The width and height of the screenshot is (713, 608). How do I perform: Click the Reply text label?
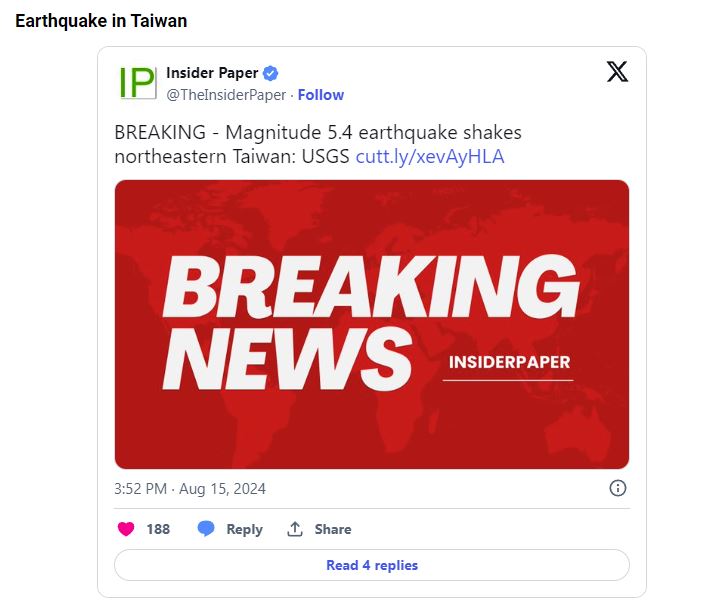[x=245, y=529]
